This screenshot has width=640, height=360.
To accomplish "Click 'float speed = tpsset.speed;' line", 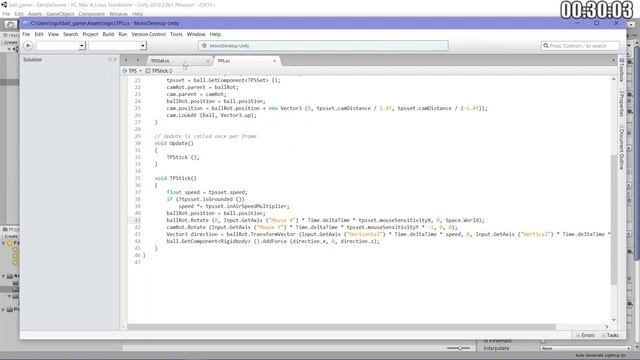I will [x=207, y=192].
